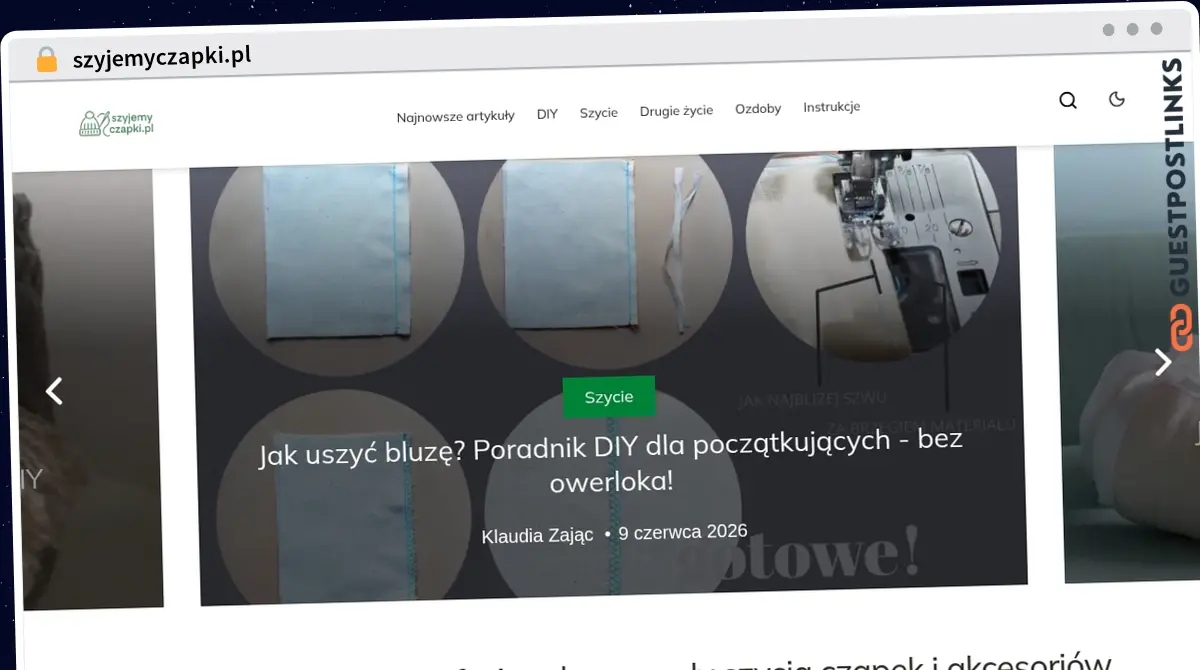Open Najnowsze artykuły menu item
The width and height of the screenshot is (1200, 670).
coord(455,116)
